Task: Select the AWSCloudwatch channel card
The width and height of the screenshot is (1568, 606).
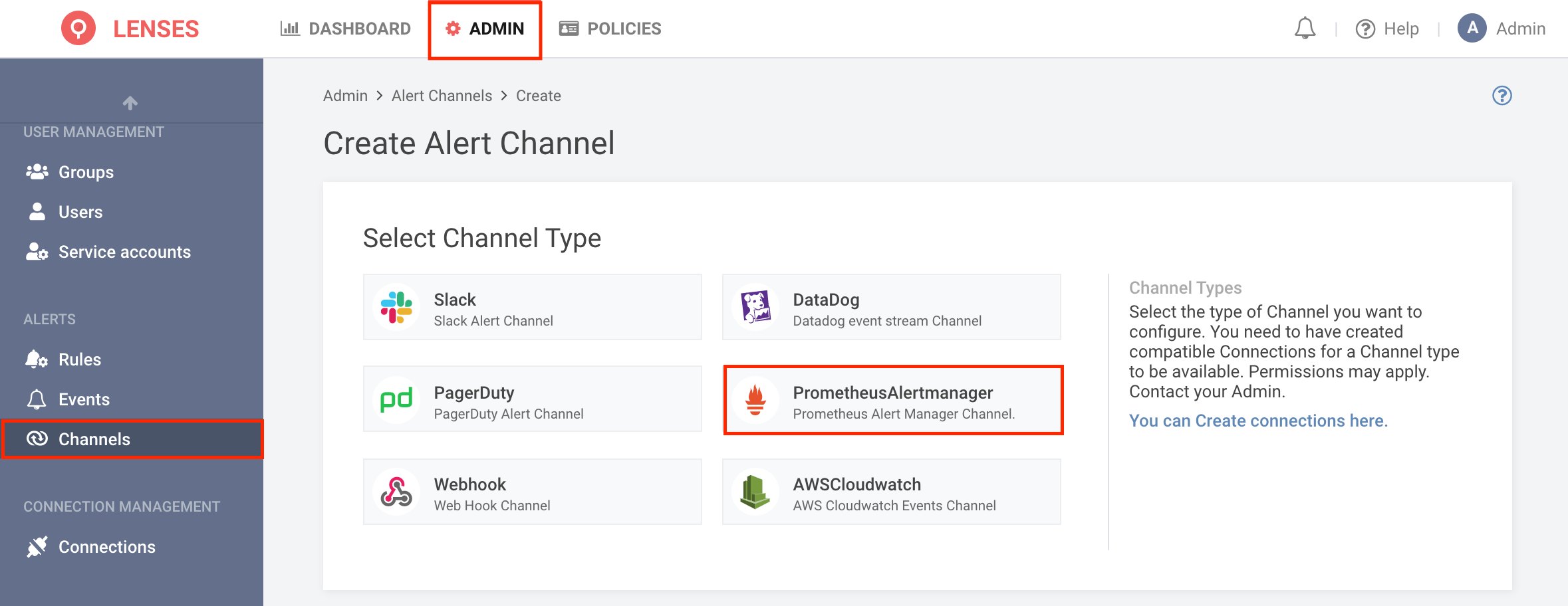Action: point(892,492)
